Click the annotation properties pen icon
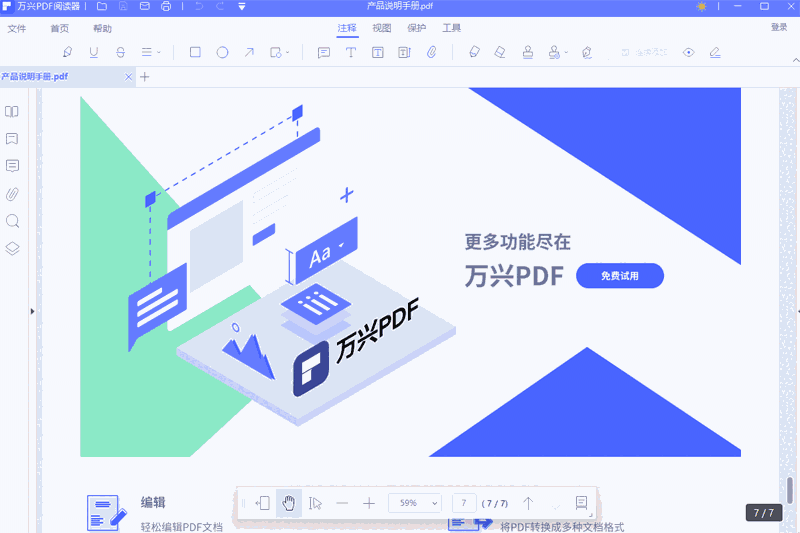Image resolution: width=800 pixels, height=533 pixels. (715, 52)
